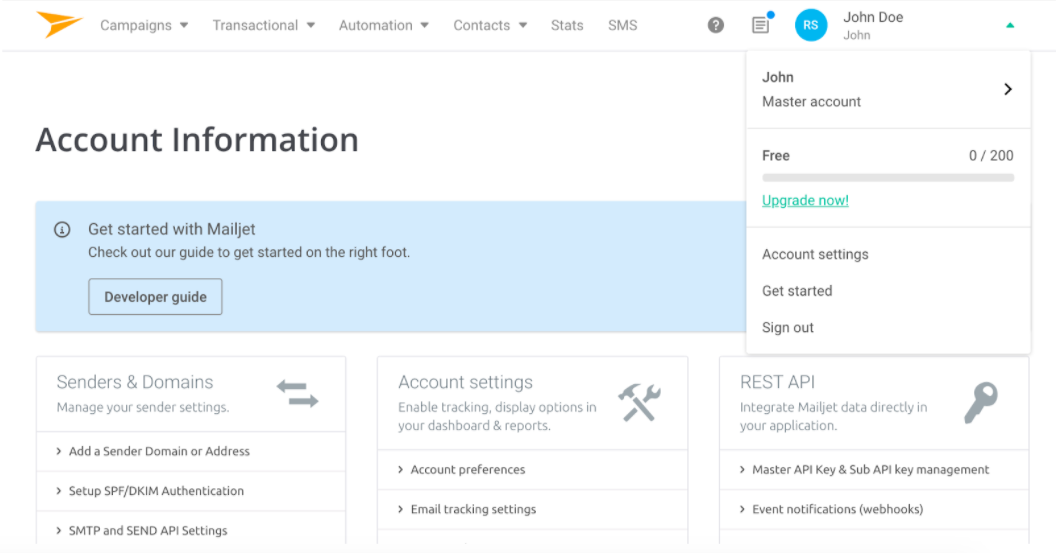Open the news notifications icon
This screenshot has height=553, width=1057.
pyautogui.click(x=761, y=25)
